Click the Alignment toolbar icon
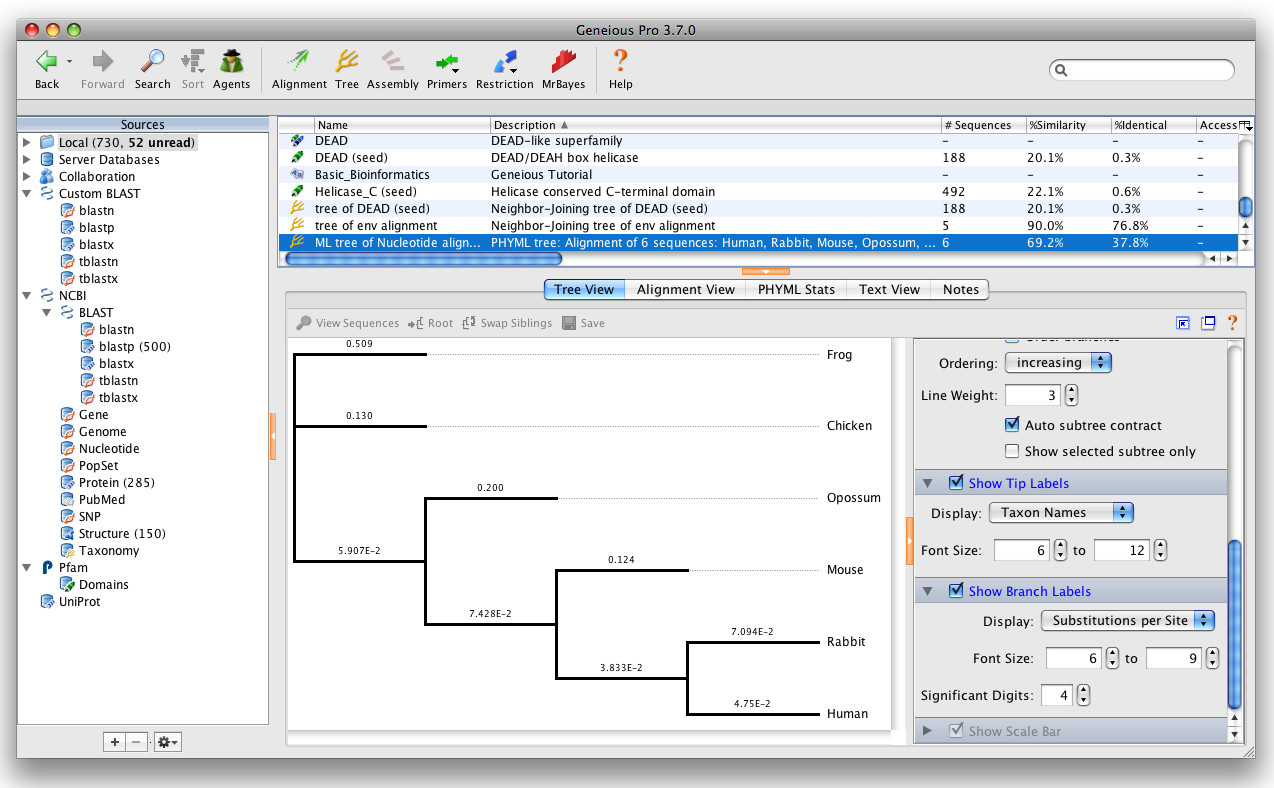Viewport: 1274px width, 788px height. tap(299, 63)
